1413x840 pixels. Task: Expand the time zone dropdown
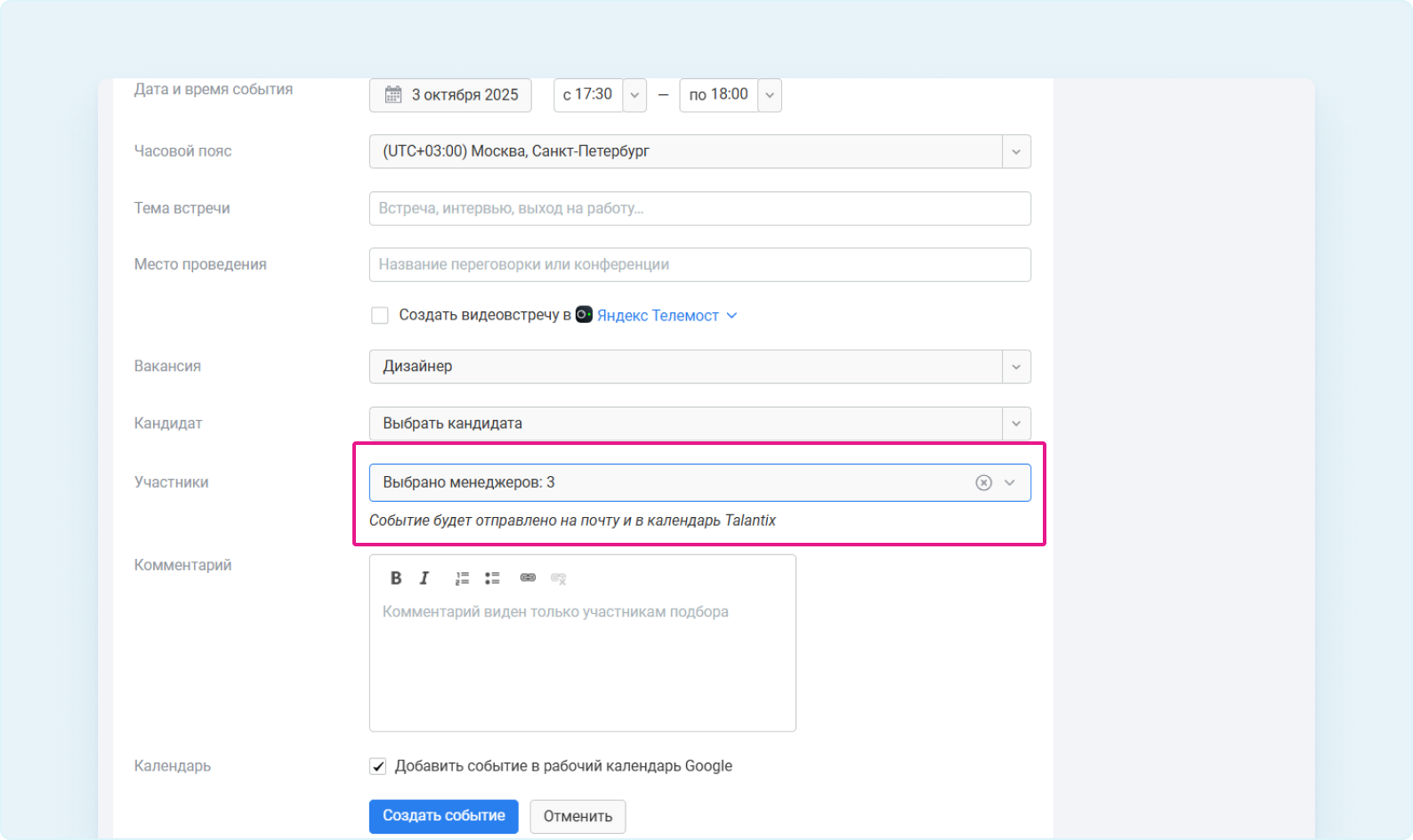point(1016,152)
